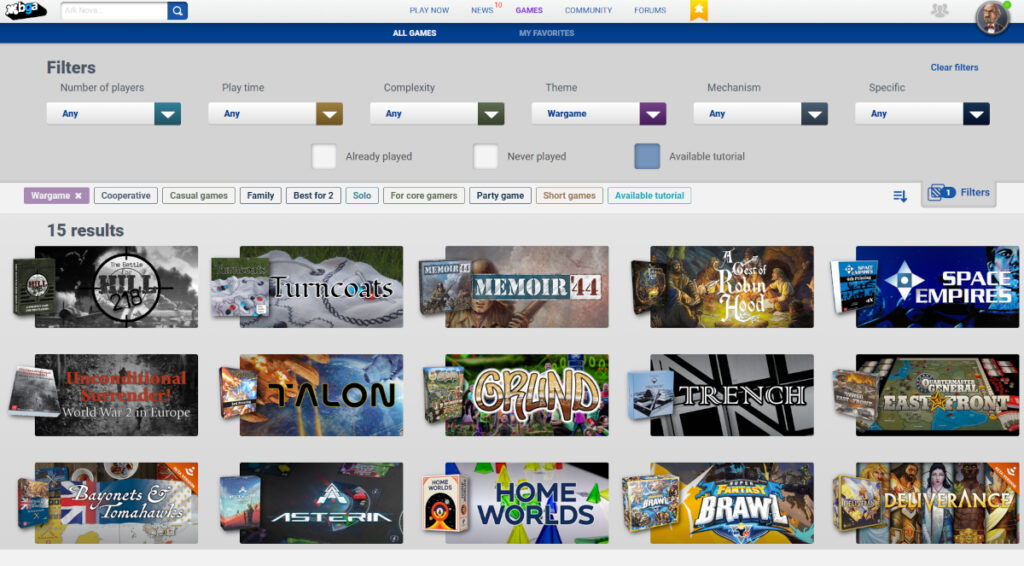
Task: Expand the Complexity dropdown
Action: pos(490,114)
